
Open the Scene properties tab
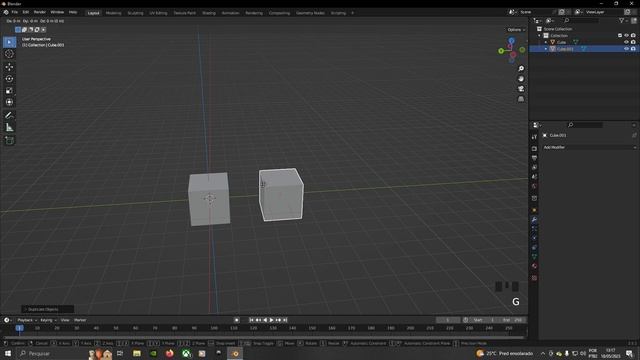[534, 177]
